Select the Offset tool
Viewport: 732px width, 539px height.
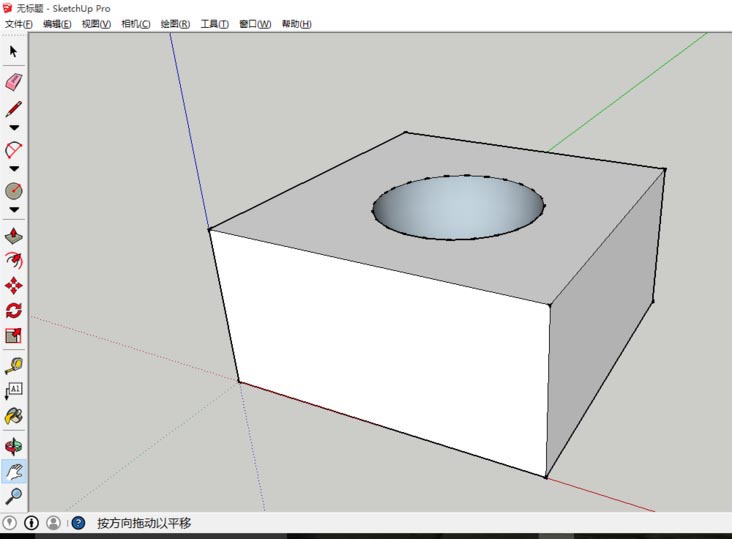click(x=14, y=260)
